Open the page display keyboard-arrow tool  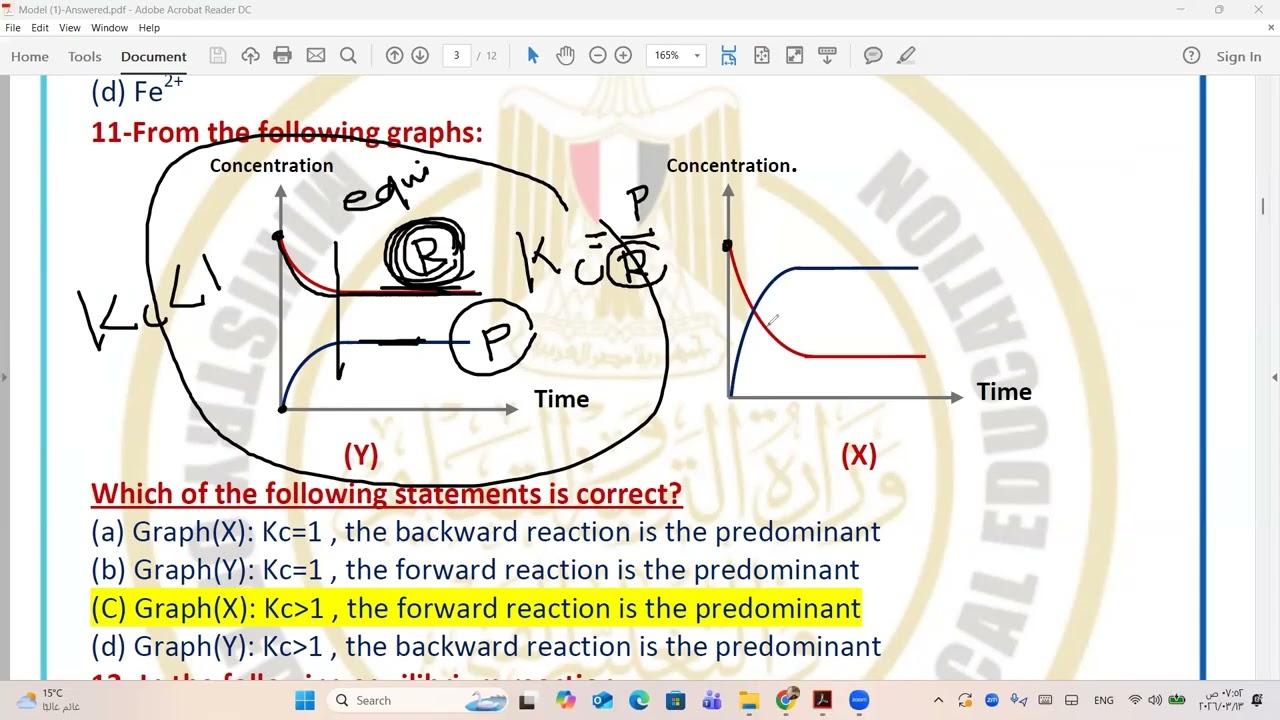pos(827,56)
